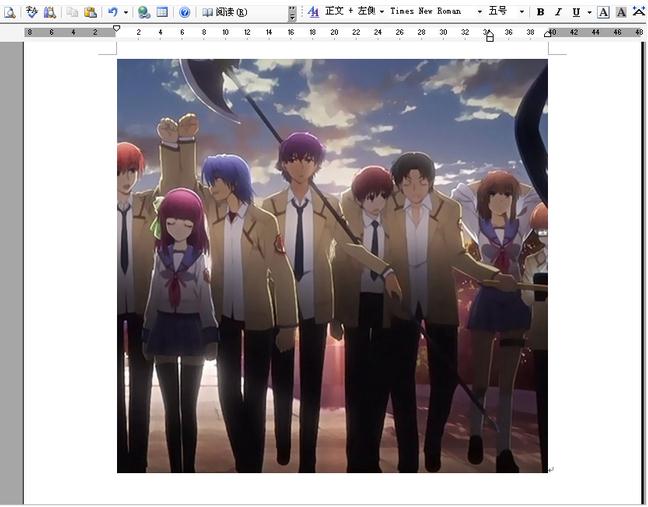Click the square marker near ruler mark 34
The width and height of the screenshot is (648, 507).
tap(490, 38)
